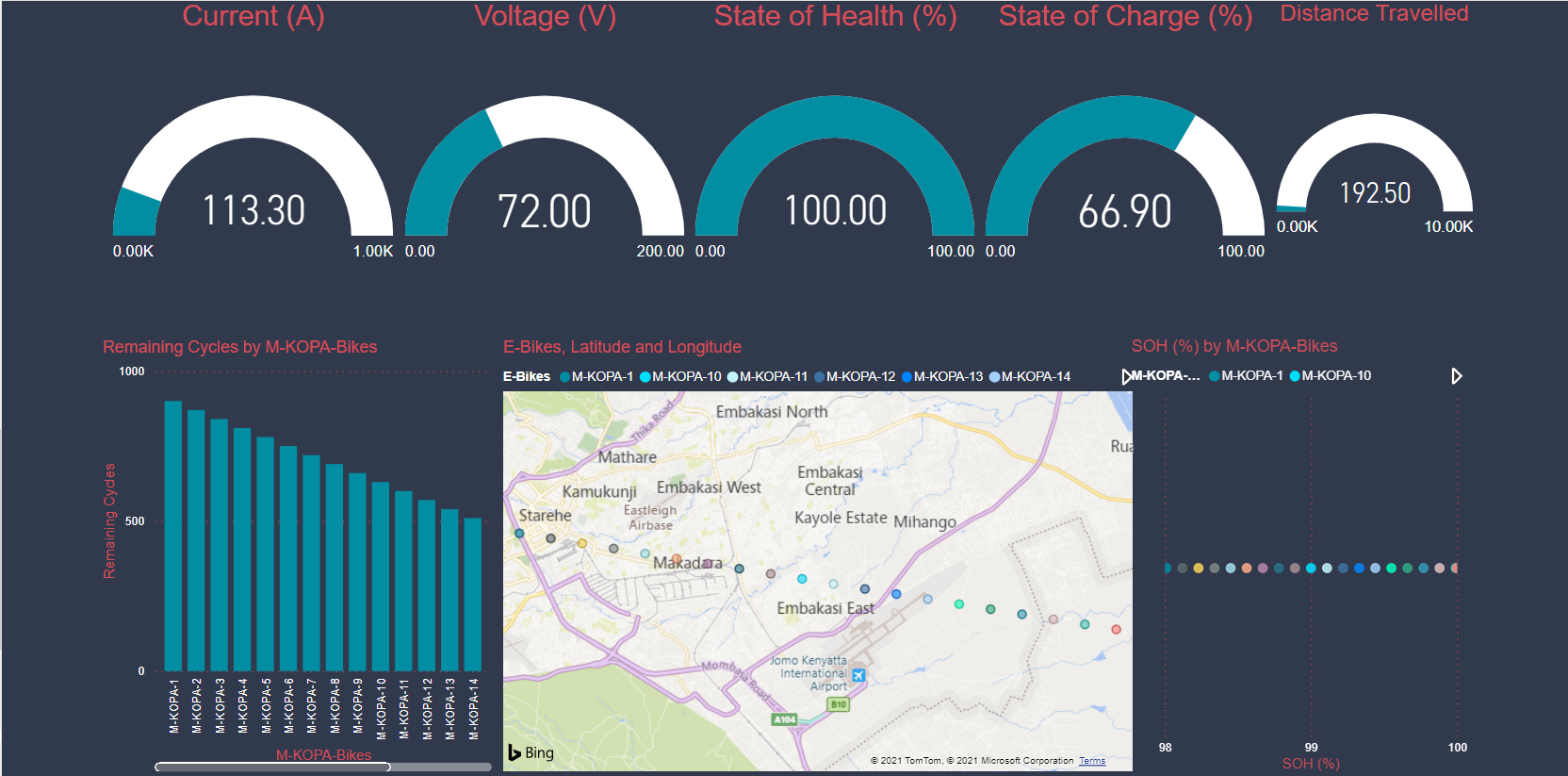Select M-KOPA-1 in the map legend
1568x776 pixels.
[596, 376]
